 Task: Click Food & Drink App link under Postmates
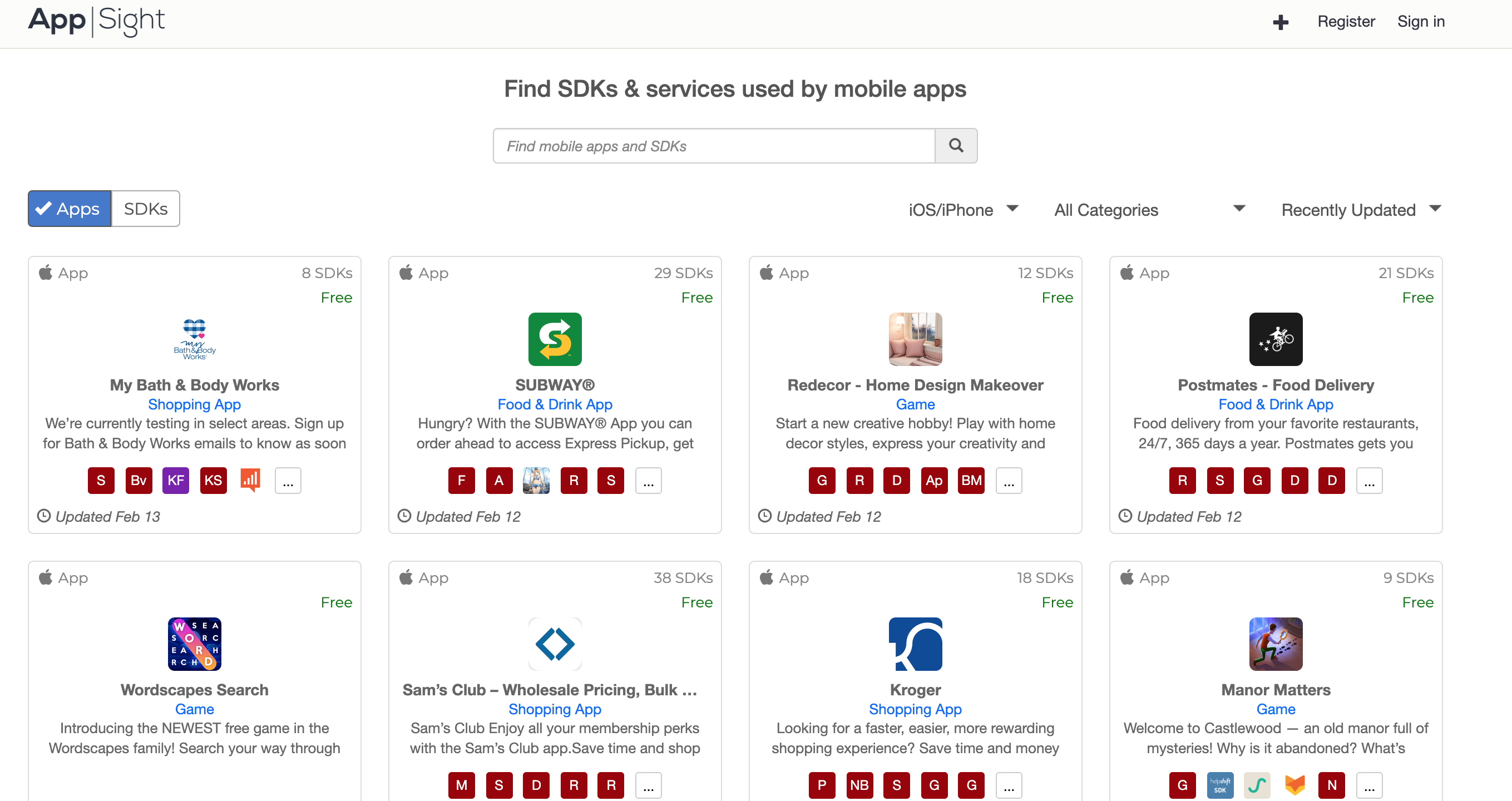1276,404
